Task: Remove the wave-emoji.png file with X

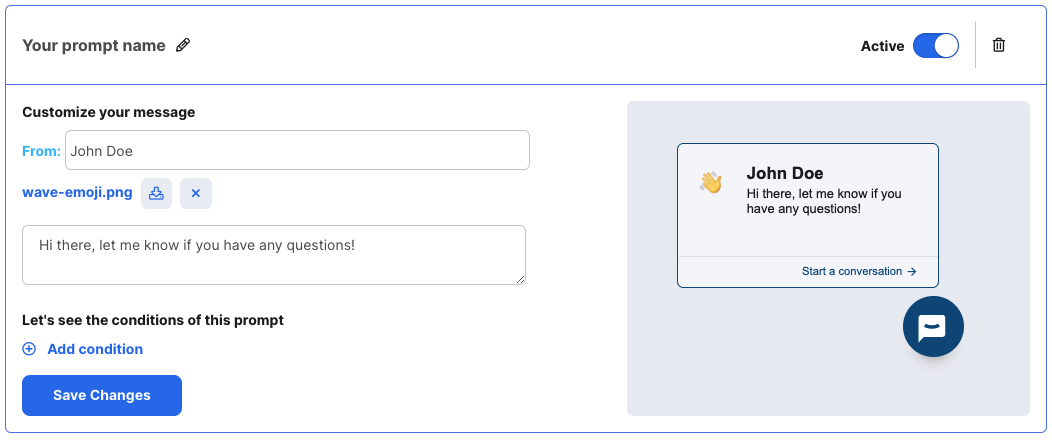Action: (196, 193)
